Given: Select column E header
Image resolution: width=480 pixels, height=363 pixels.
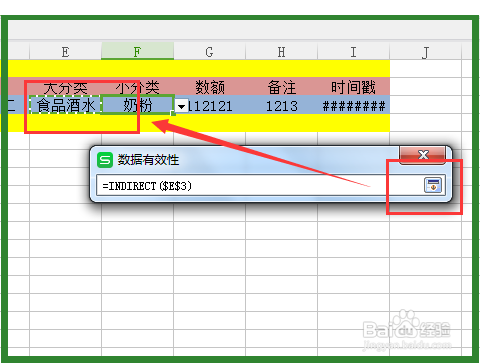Looking at the screenshot, I should point(65,51).
